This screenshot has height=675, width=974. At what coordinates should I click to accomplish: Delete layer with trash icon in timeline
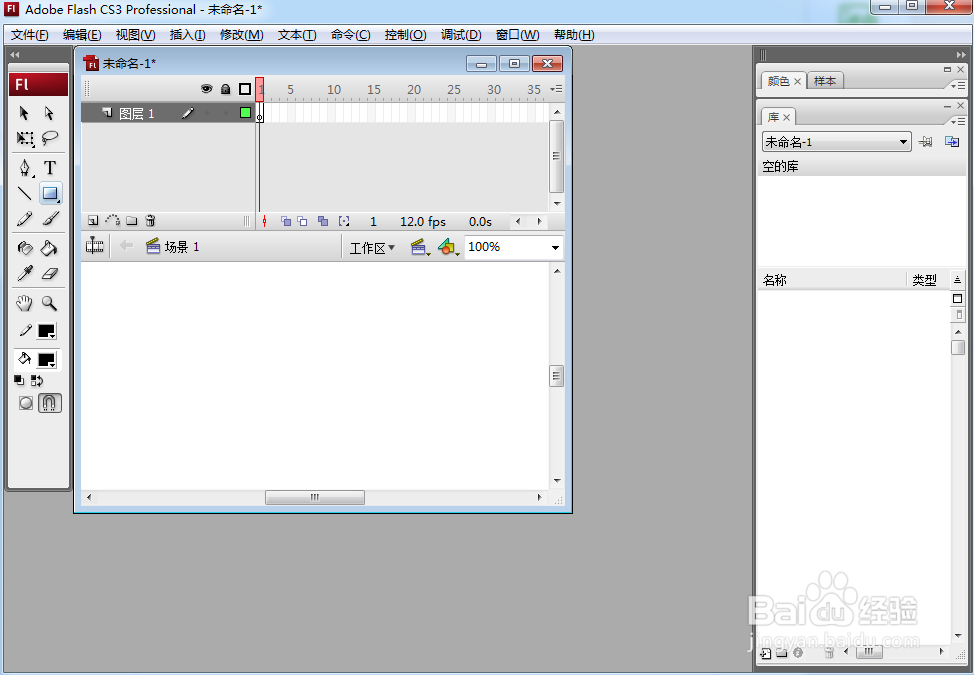click(x=150, y=220)
